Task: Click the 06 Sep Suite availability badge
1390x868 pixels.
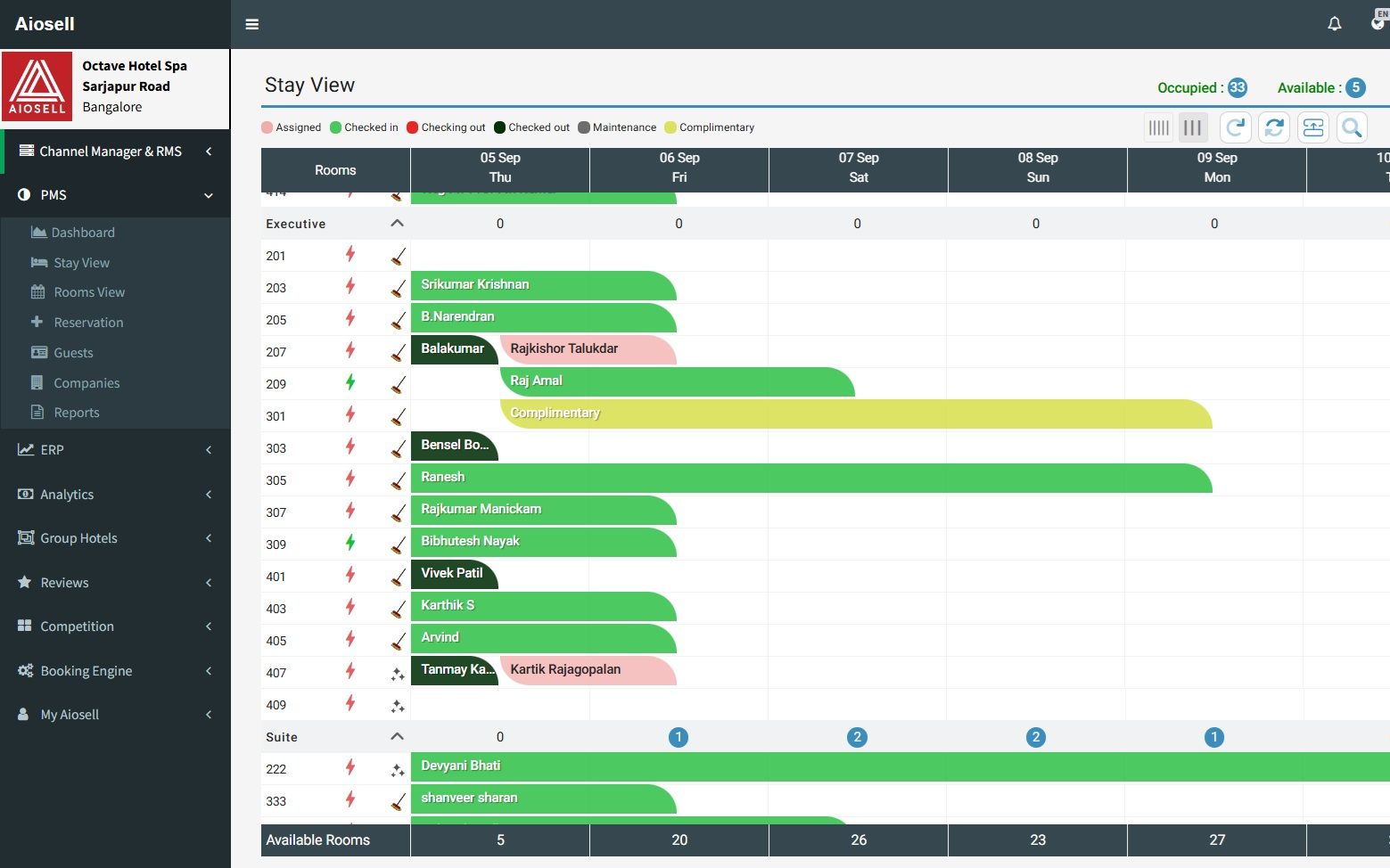Action: pos(679,737)
